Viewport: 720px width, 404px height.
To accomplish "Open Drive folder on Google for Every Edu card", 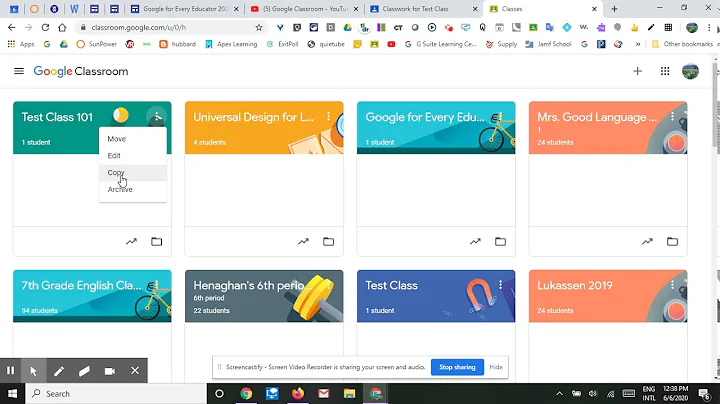I will pyautogui.click(x=501, y=241).
